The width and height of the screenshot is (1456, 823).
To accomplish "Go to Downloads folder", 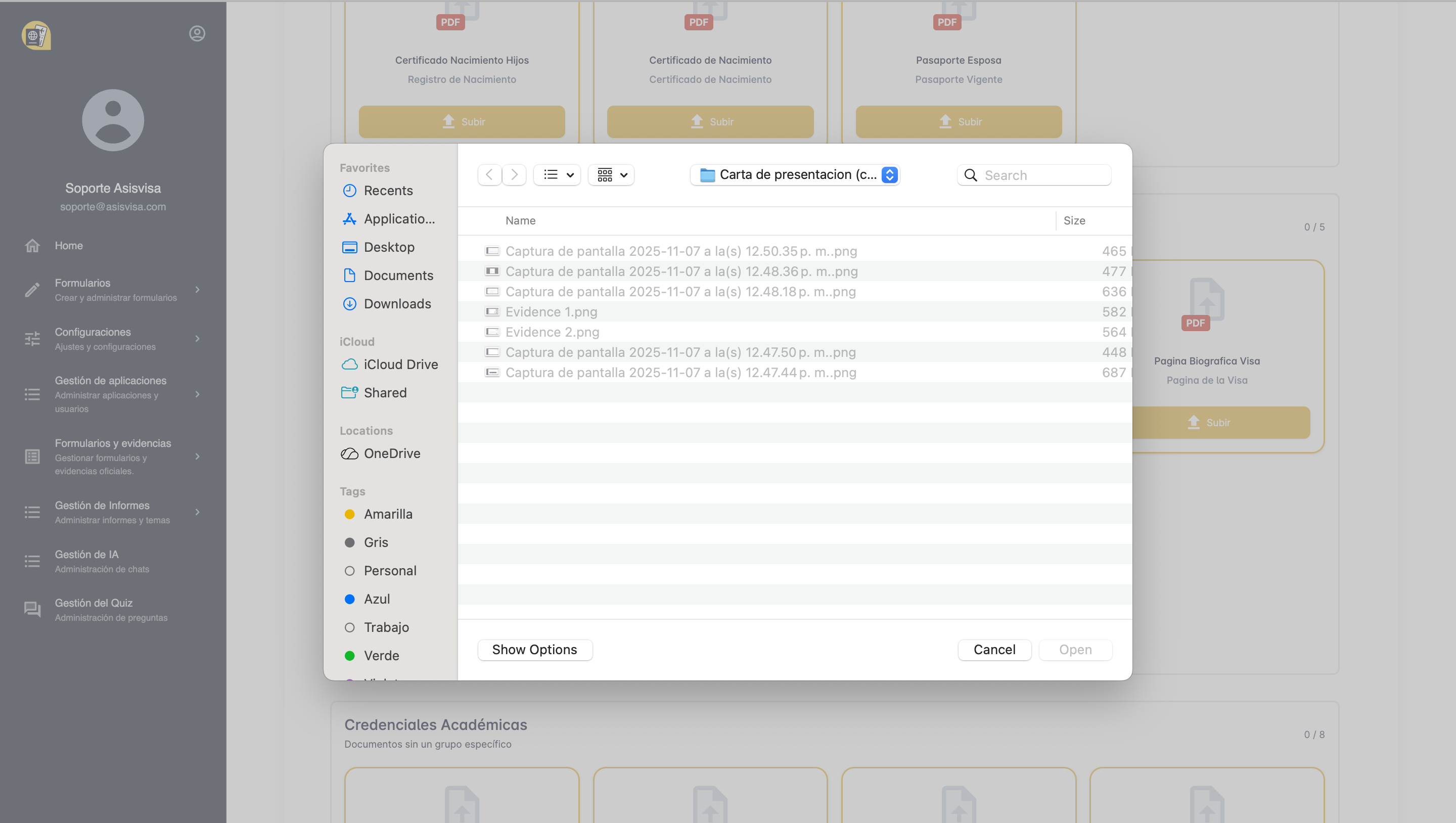I will click(397, 303).
